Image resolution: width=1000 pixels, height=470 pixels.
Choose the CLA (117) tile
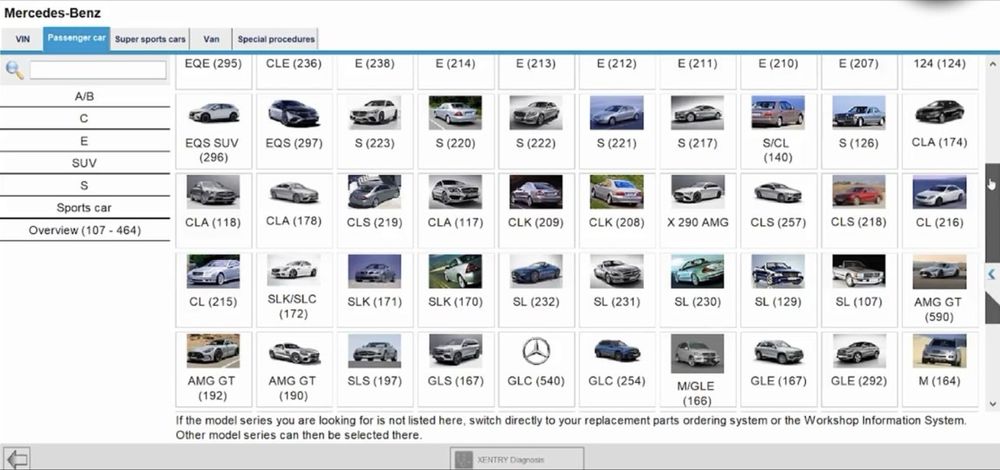455,210
